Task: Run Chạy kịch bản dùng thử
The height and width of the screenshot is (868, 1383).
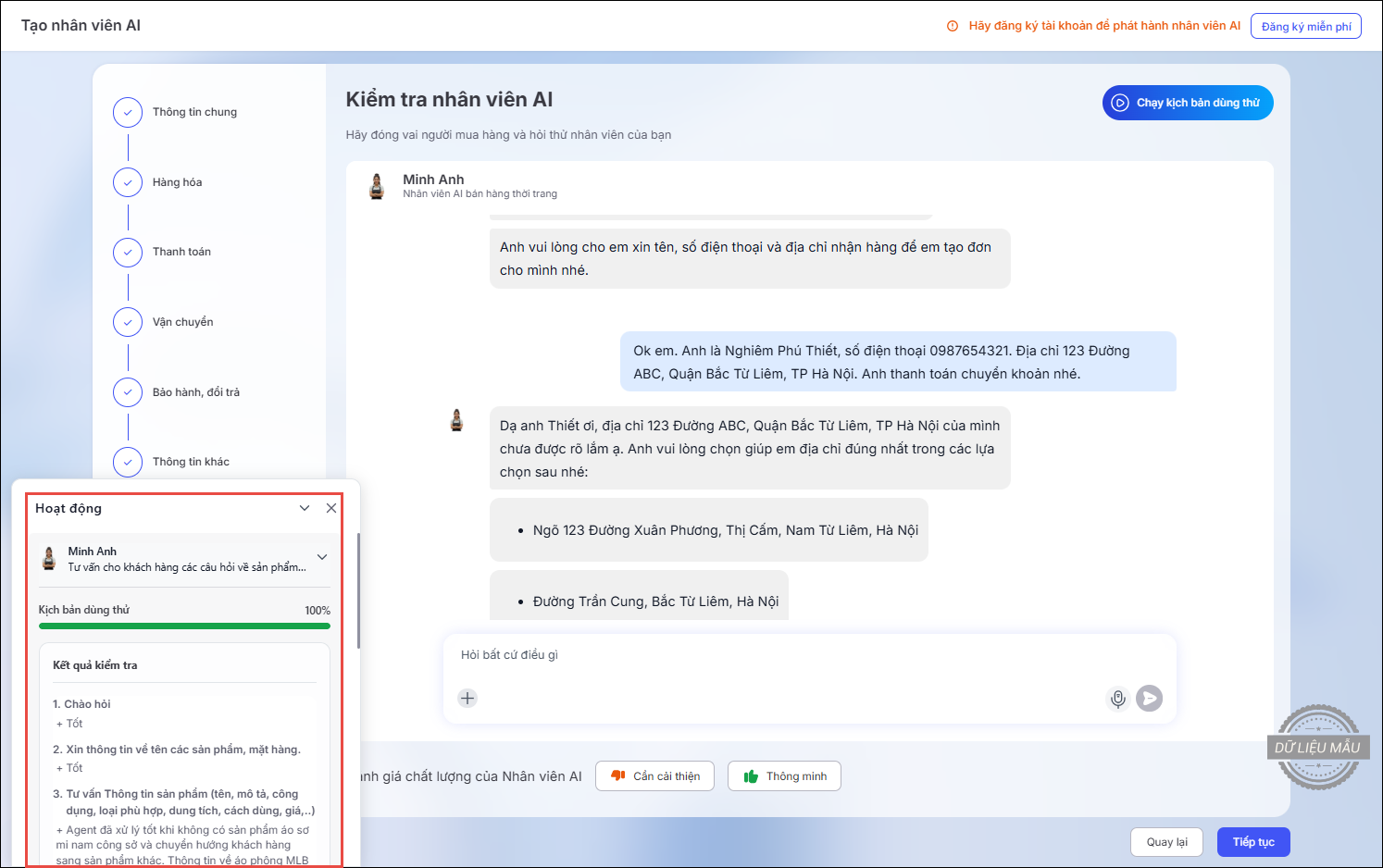Action: [x=1188, y=103]
